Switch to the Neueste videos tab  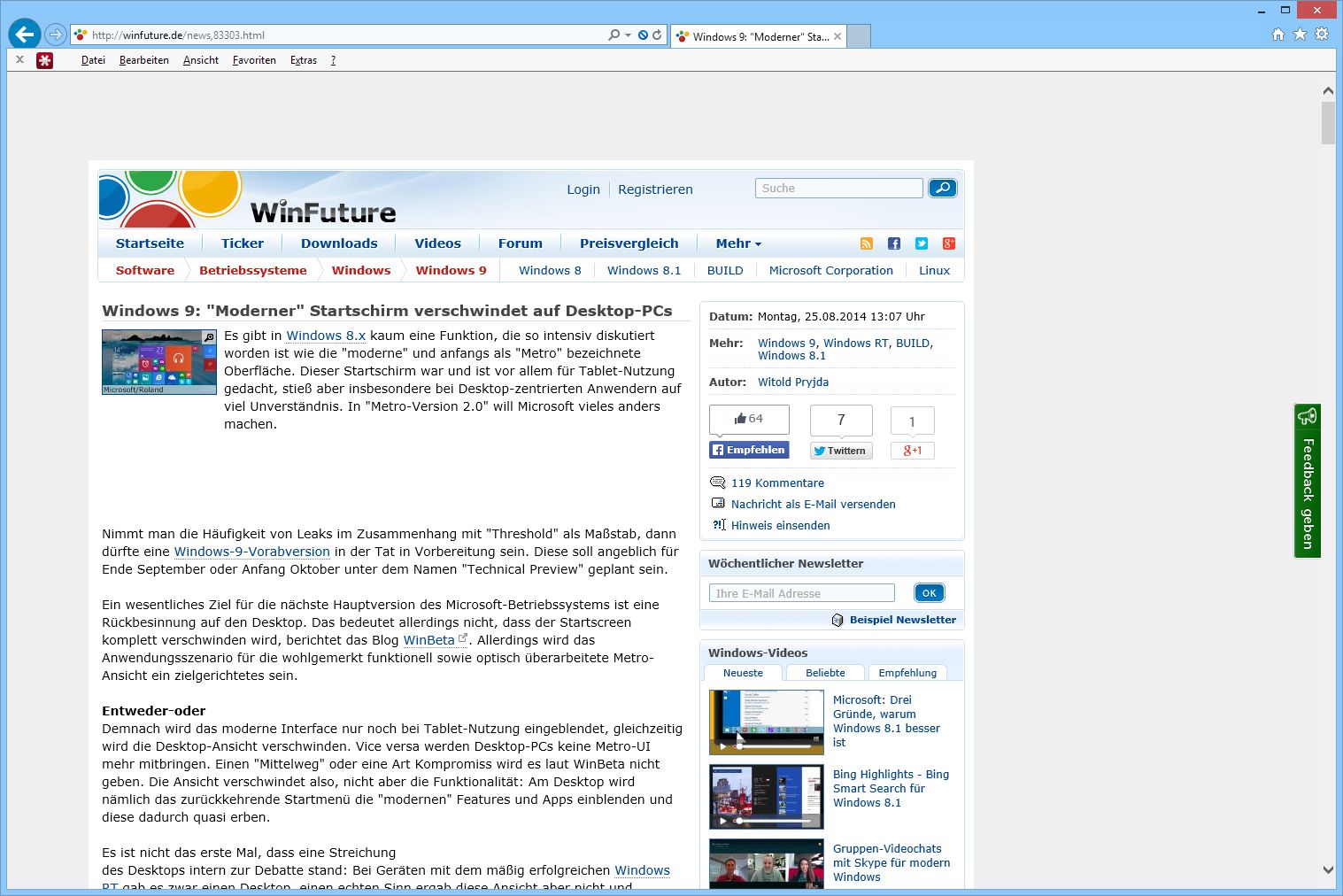[x=743, y=673]
